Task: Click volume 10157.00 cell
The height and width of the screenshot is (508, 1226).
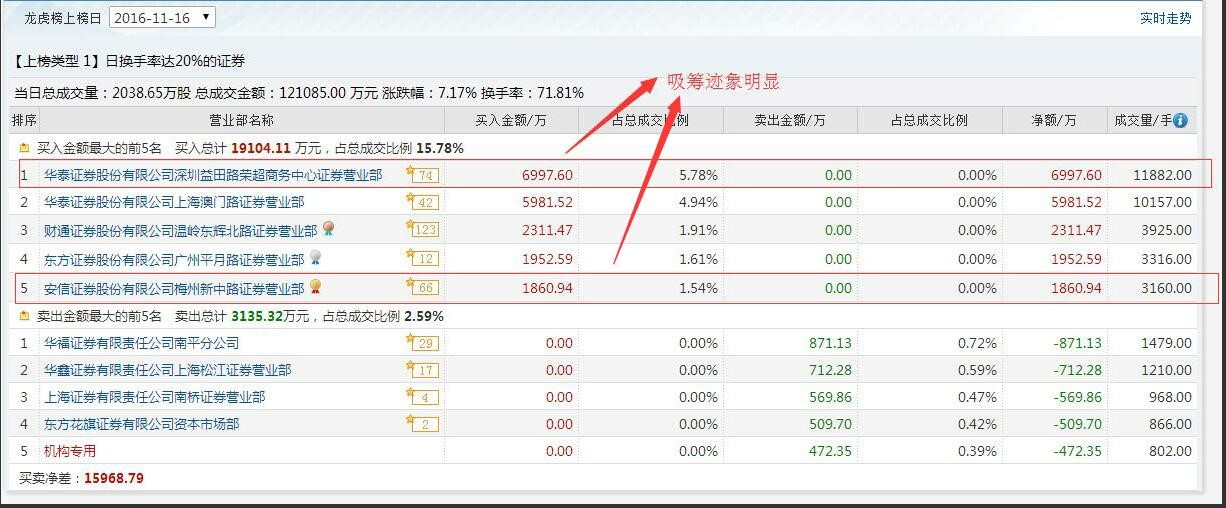Action: [1162, 202]
